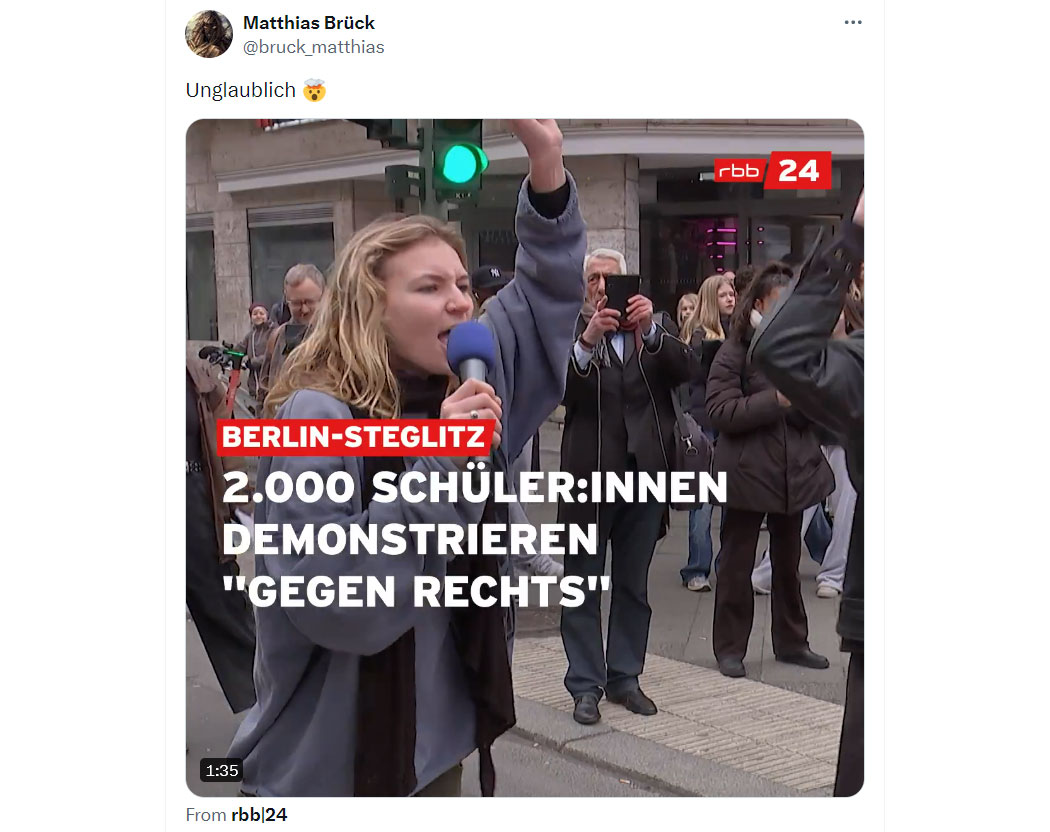Click the rbb 24 logo watermark

coord(772,170)
